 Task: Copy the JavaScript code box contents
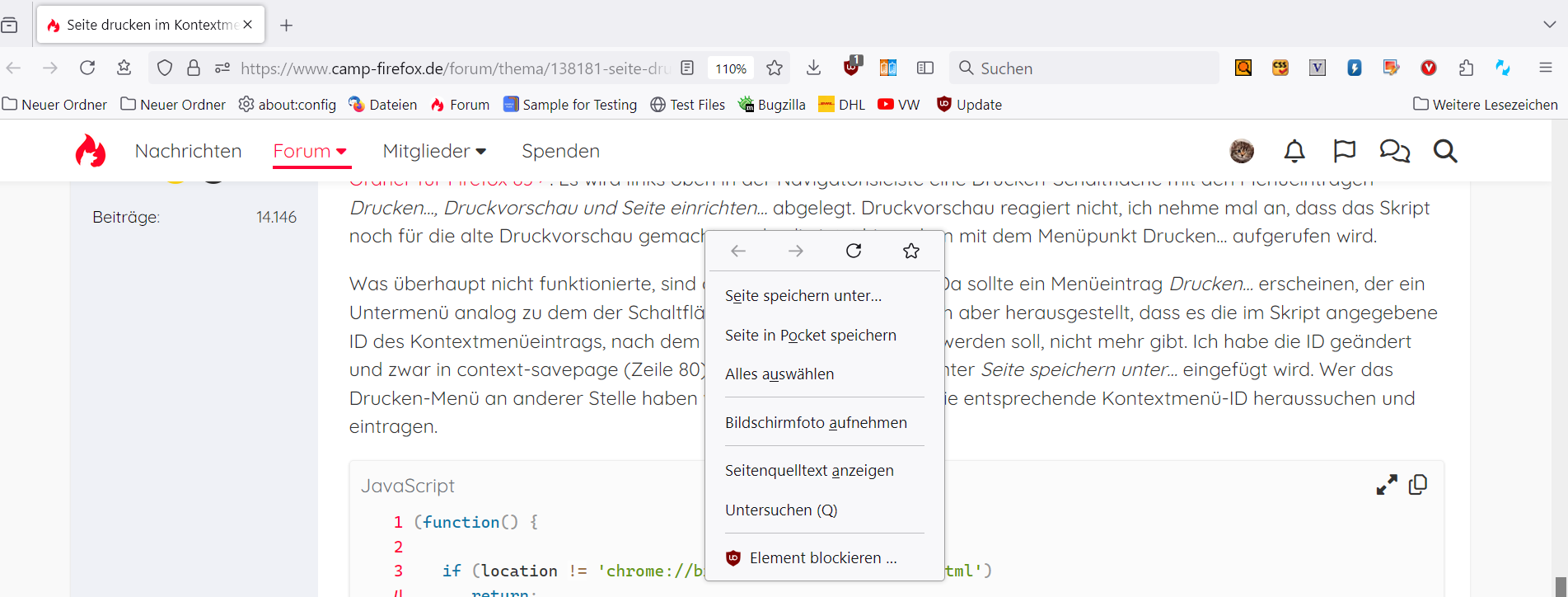click(1418, 485)
